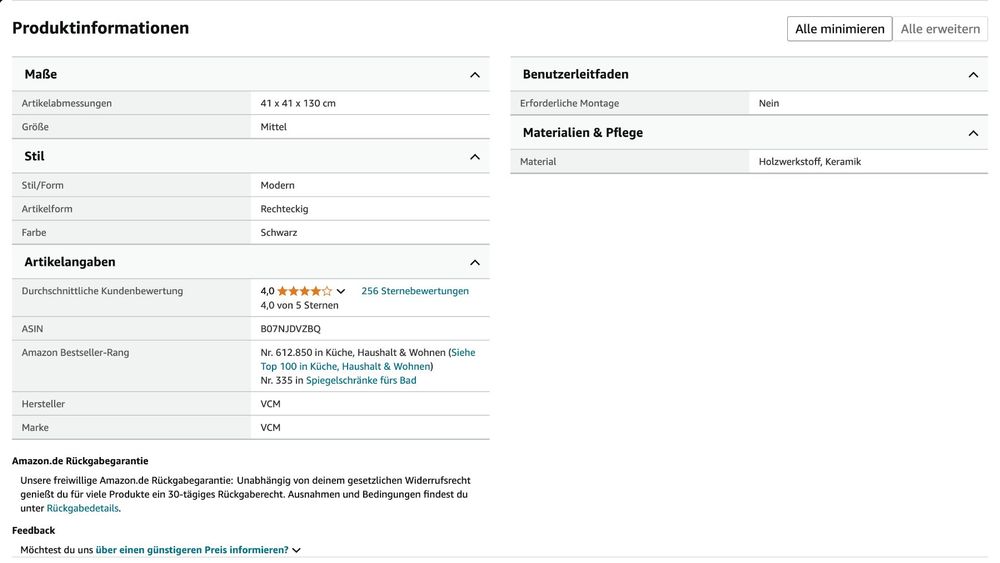Collapse the Materialien & Pflege chevron
1000x563 pixels.
973,133
